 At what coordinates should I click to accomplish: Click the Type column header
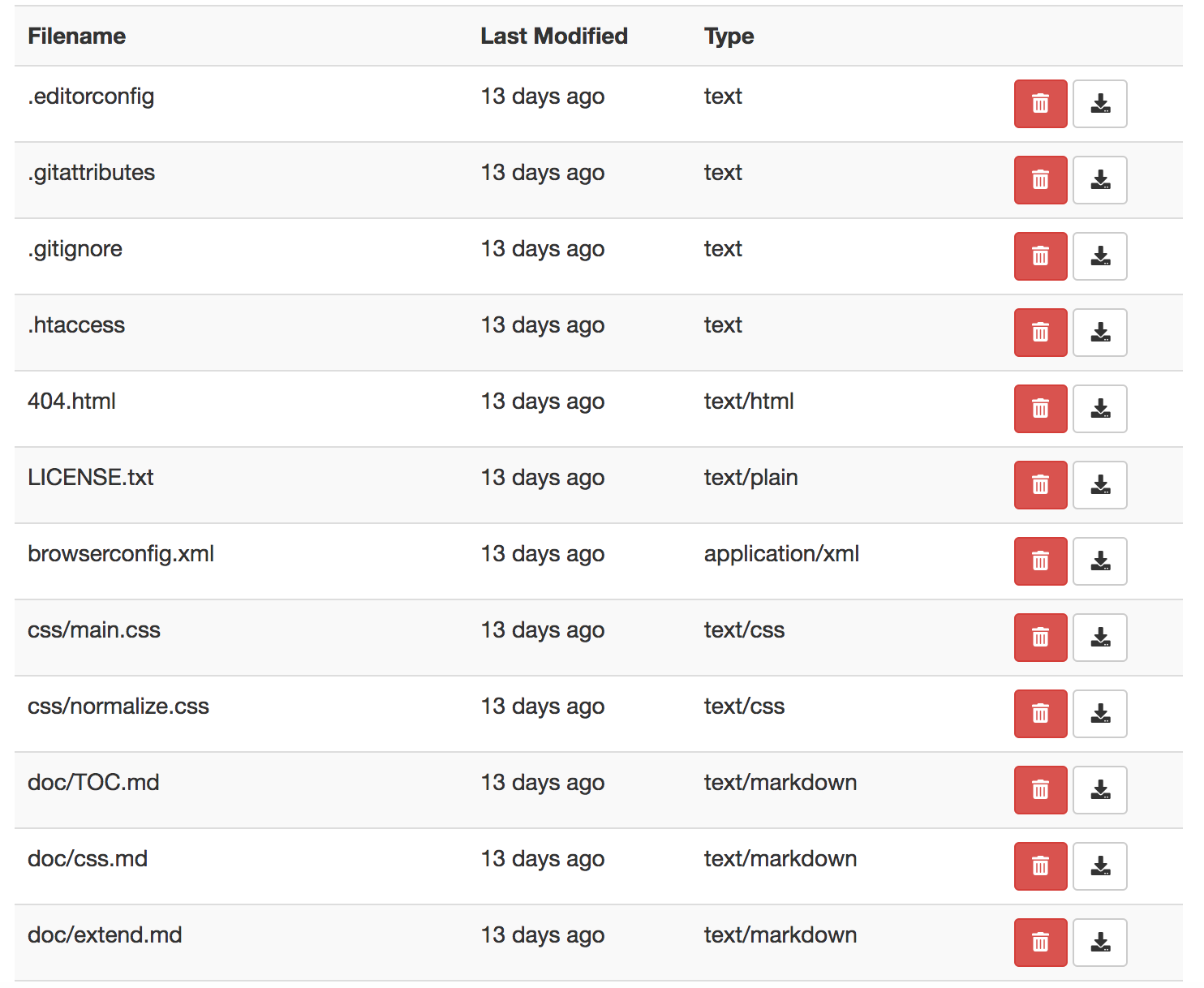(x=729, y=37)
